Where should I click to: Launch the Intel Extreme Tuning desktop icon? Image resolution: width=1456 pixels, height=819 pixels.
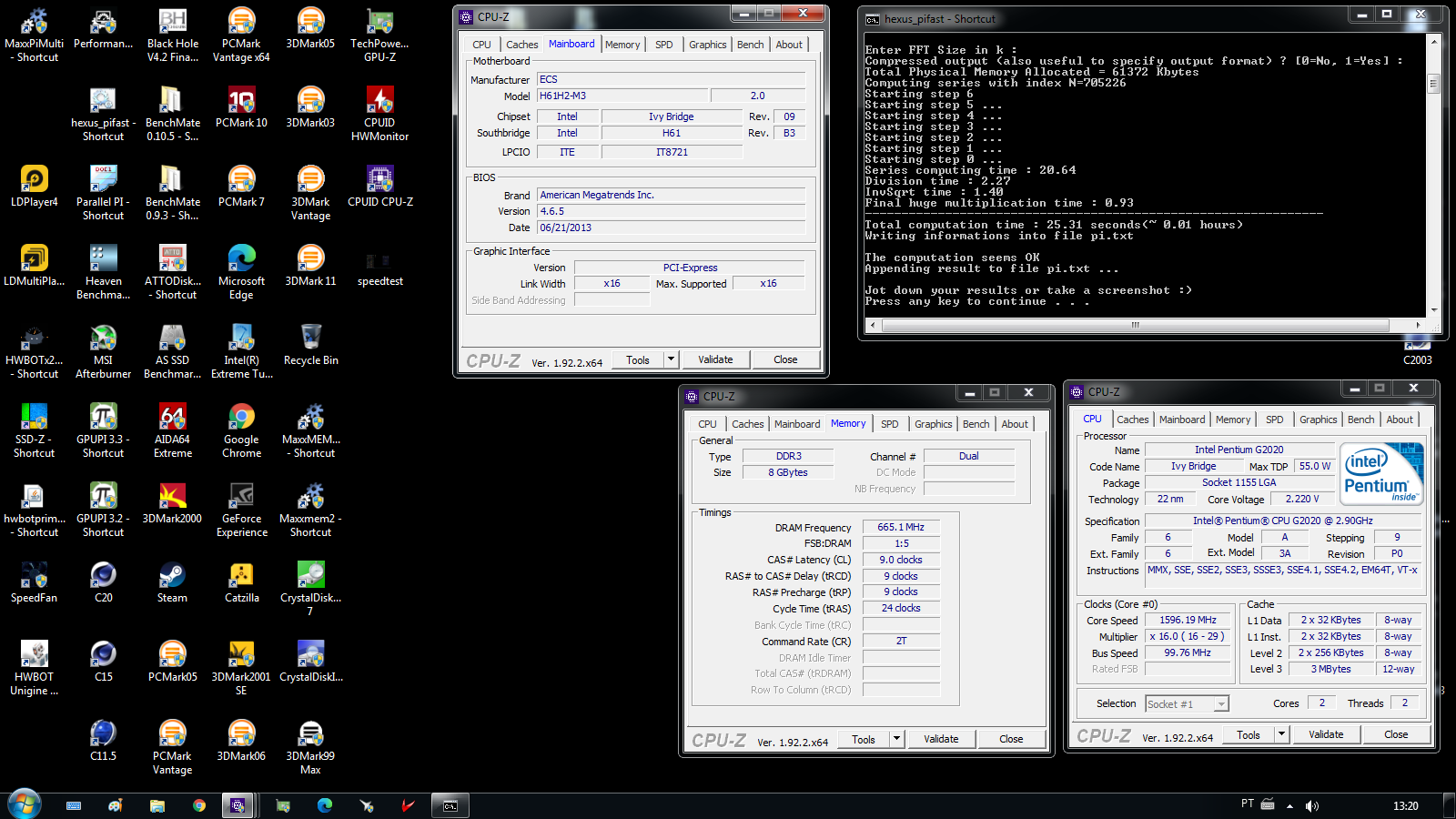pos(241,353)
